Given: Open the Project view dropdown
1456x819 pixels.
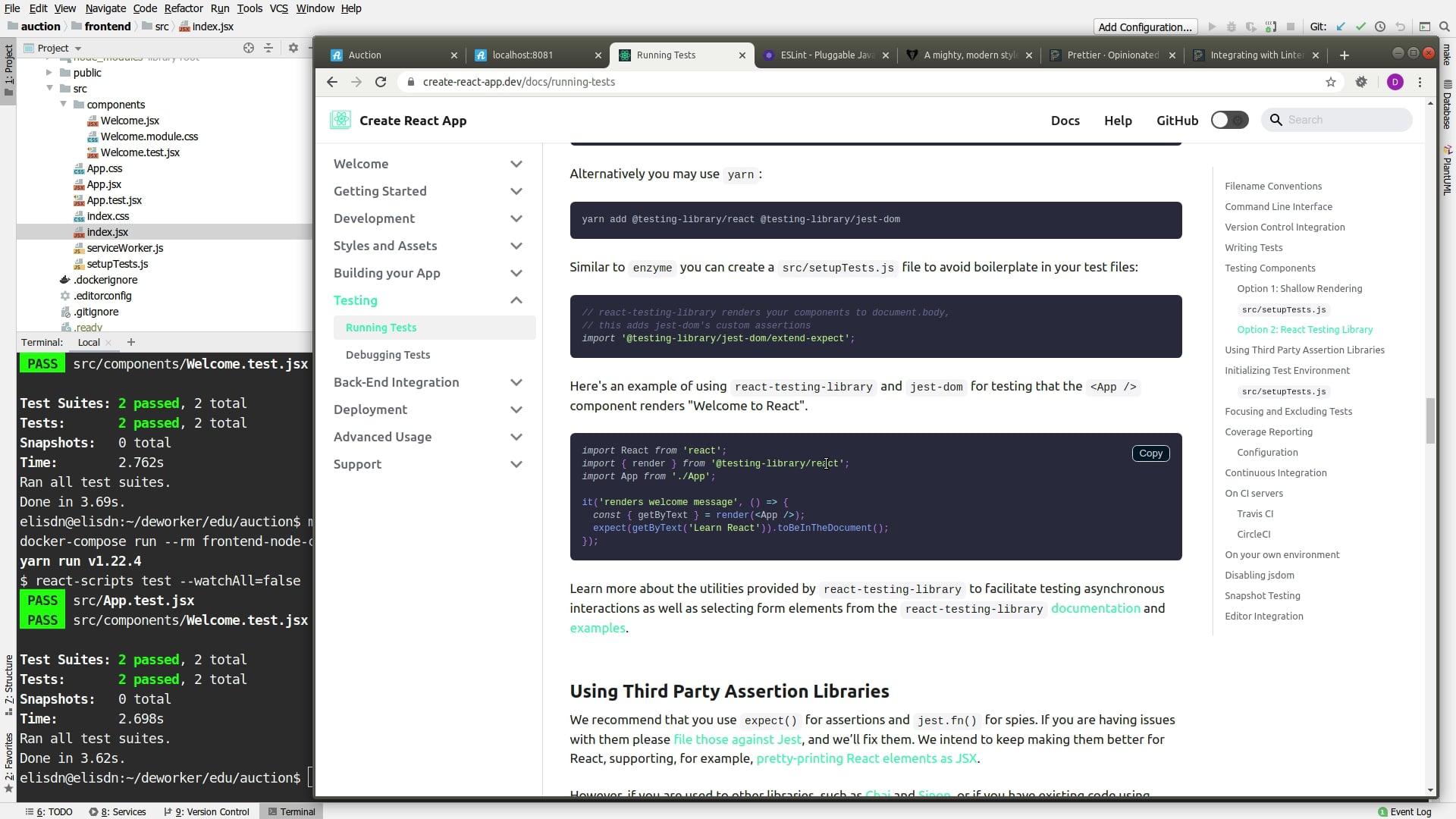Looking at the screenshot, I should point(53,48).
